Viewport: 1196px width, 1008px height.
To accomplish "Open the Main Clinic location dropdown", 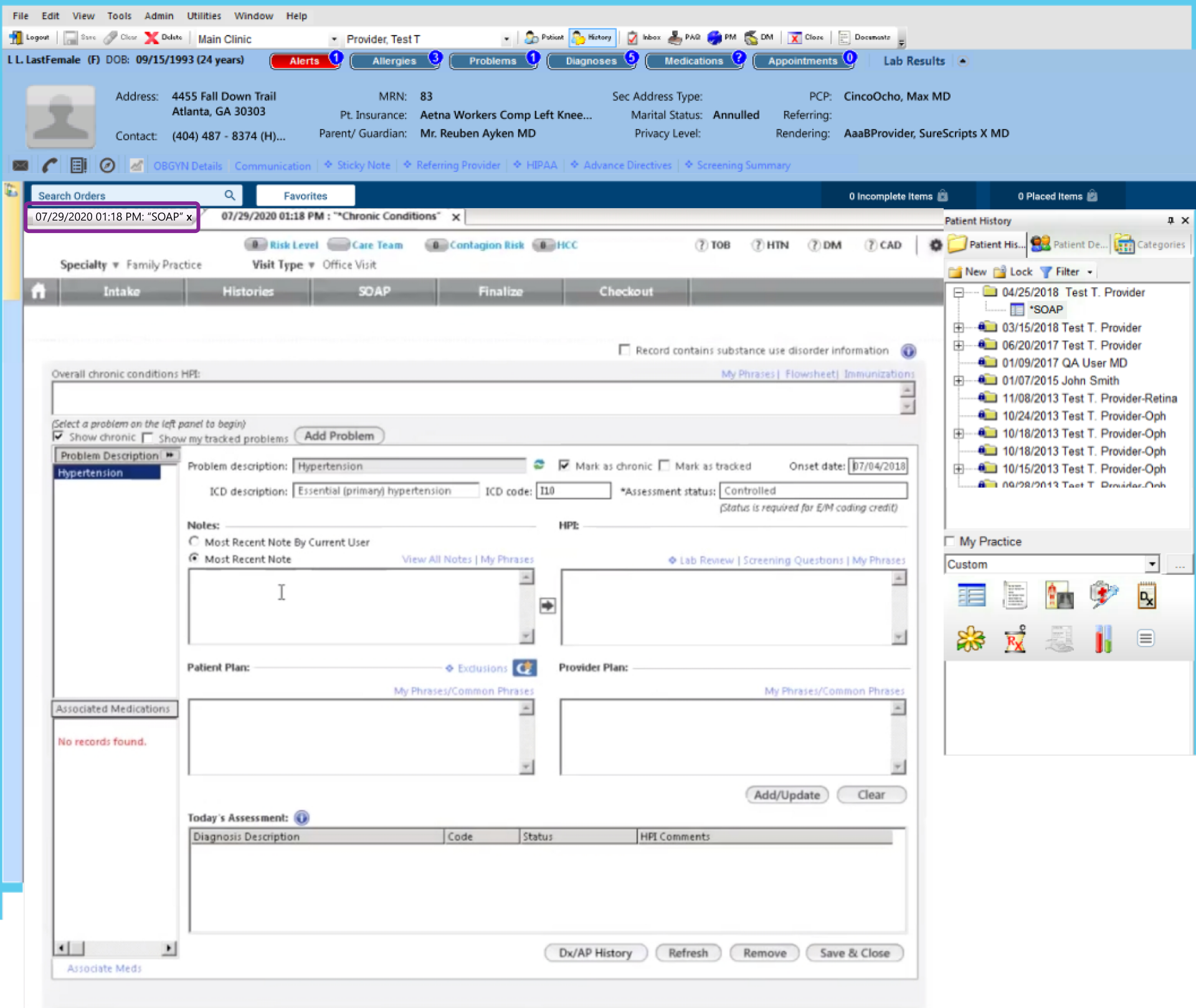I will (334, 39).
